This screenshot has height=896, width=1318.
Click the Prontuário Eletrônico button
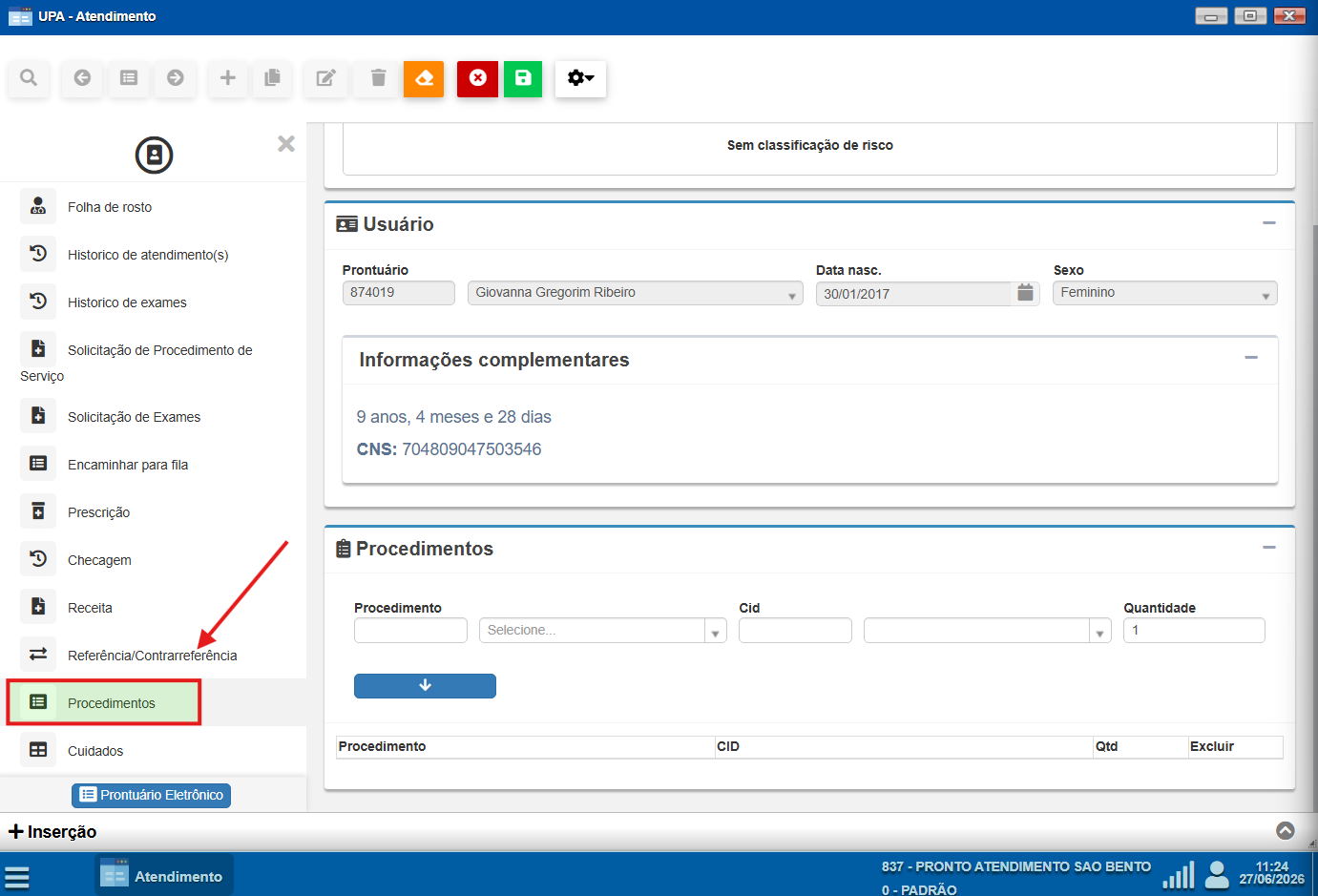tap(151, 795)
